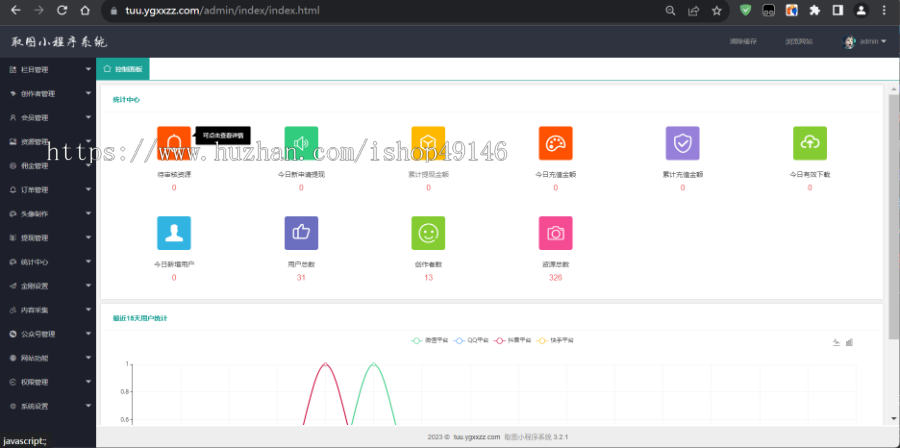Open browser home page icon
This screenshot has width=900, height=448.
pos(85,10)
